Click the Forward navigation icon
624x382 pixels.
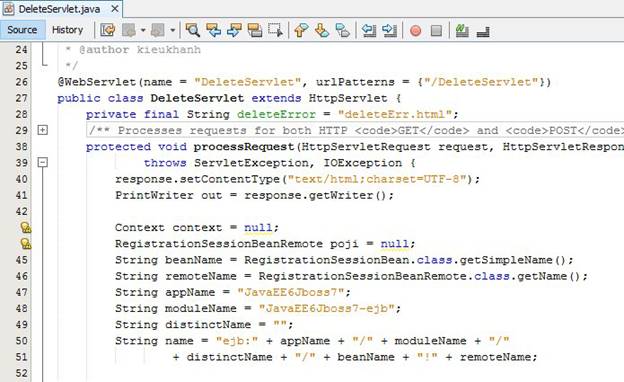pos(158,30)
